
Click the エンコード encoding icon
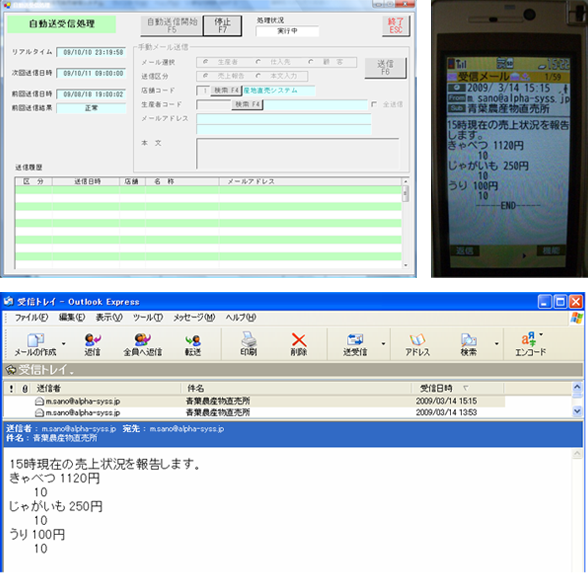point(529,339)
